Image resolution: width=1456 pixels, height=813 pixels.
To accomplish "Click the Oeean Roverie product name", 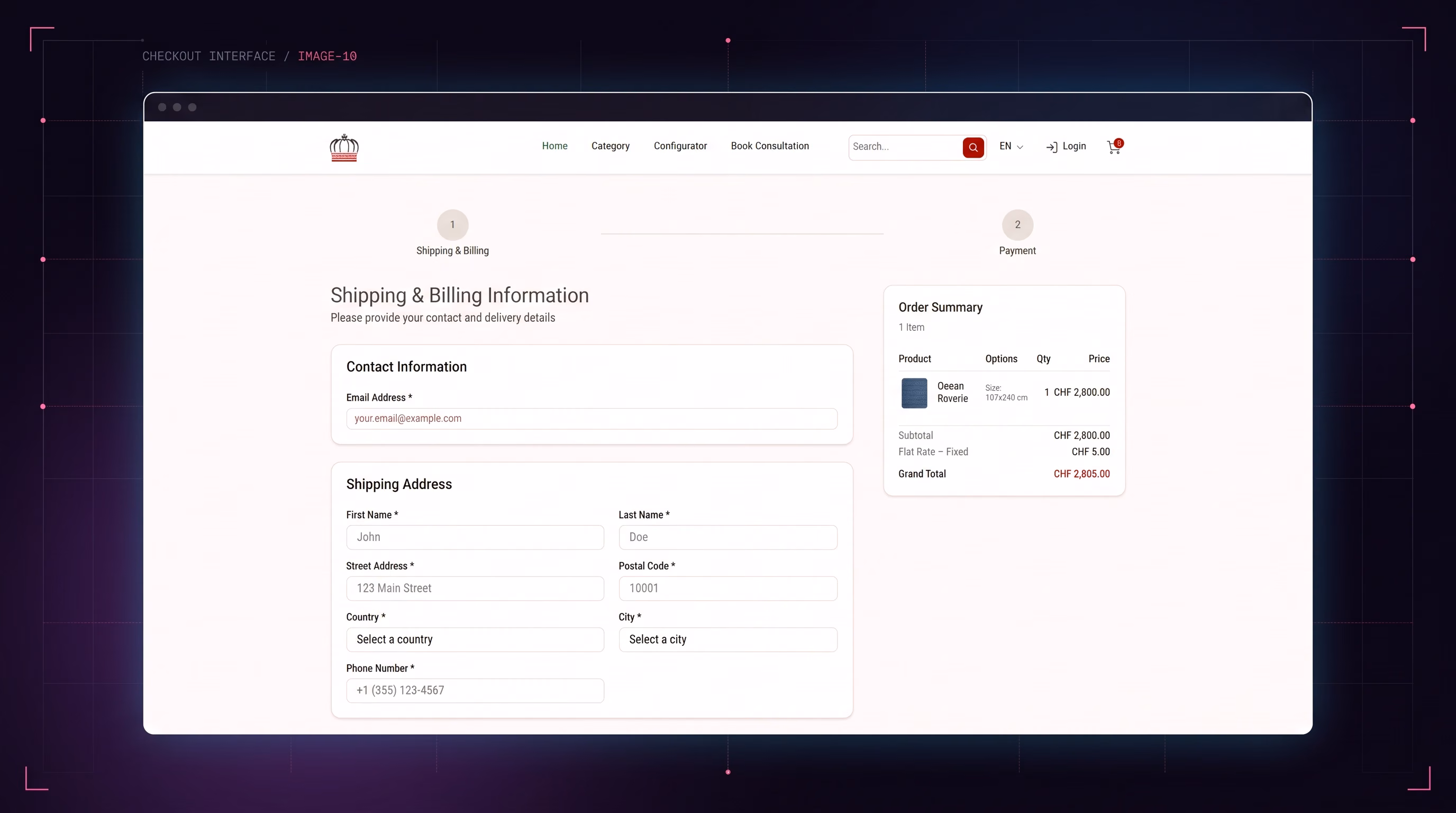I will click(x=952, y=392).
